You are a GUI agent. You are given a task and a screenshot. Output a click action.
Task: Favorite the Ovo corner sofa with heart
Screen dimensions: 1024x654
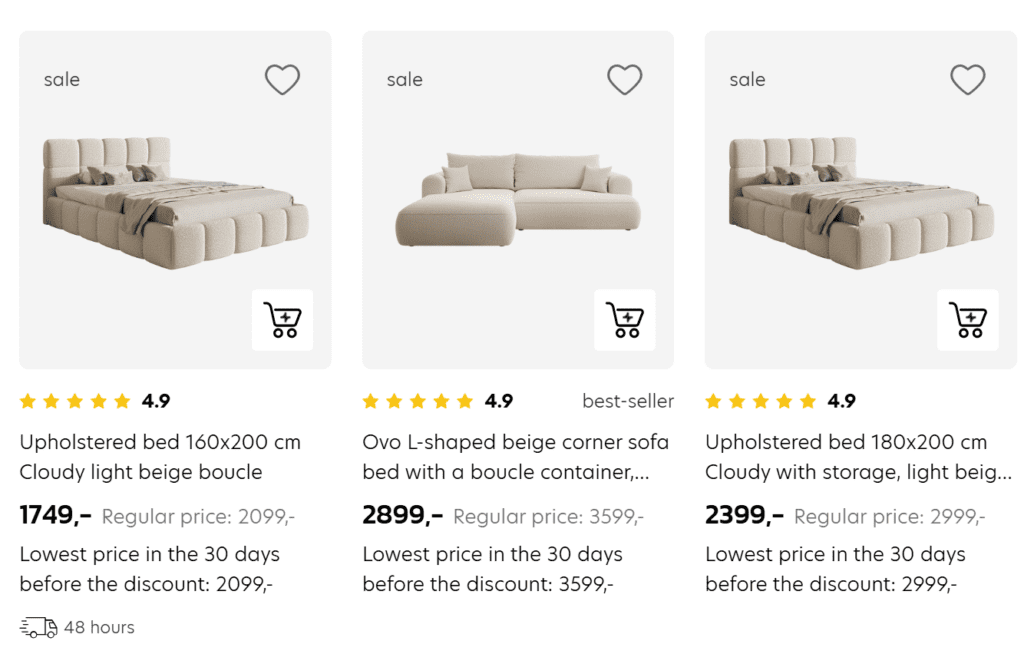(625, 79)
